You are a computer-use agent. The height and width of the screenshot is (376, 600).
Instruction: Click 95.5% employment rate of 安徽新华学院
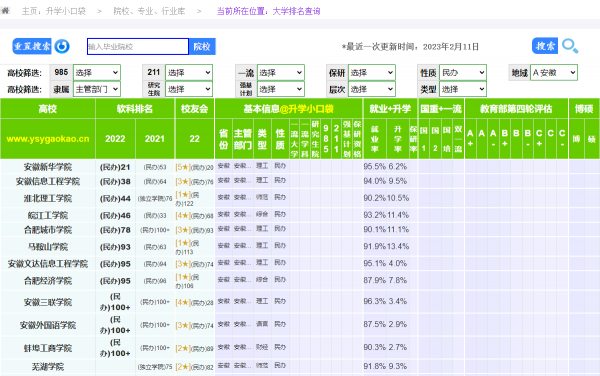click(375, 166)
